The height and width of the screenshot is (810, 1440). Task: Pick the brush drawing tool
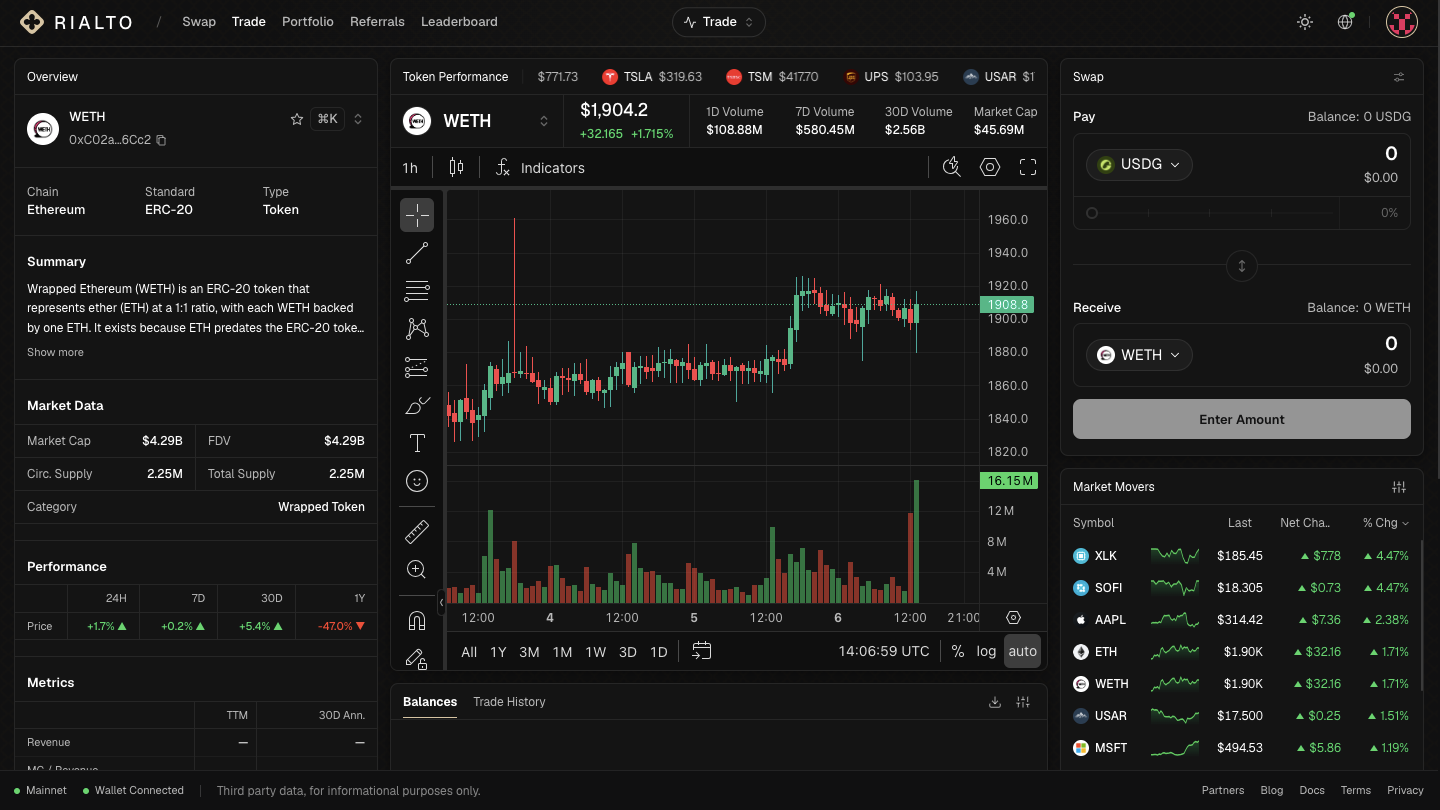[x=417, y=405]
